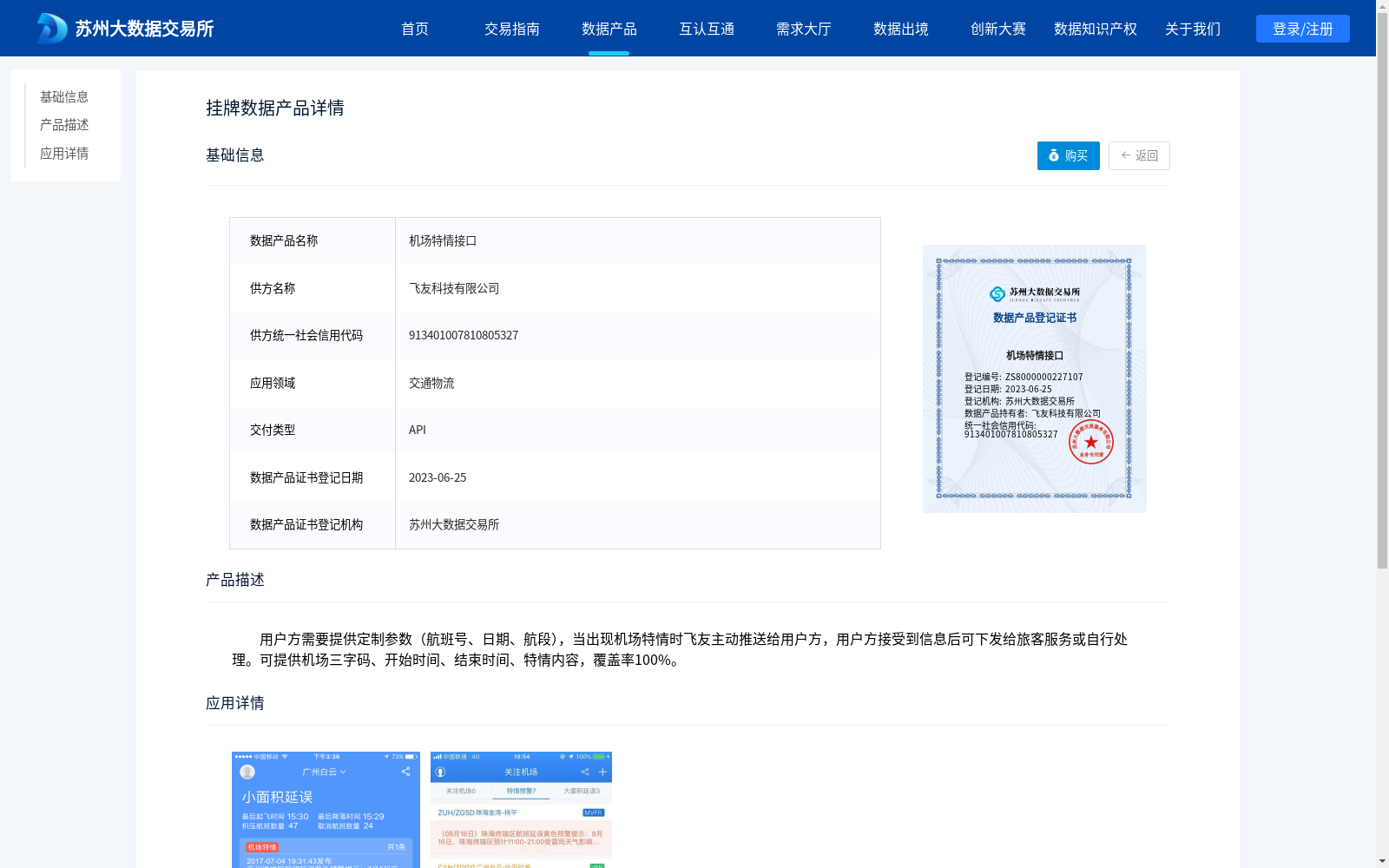Click the 供方名称 label cell
1389x868 pixels.
pos(313,288)
